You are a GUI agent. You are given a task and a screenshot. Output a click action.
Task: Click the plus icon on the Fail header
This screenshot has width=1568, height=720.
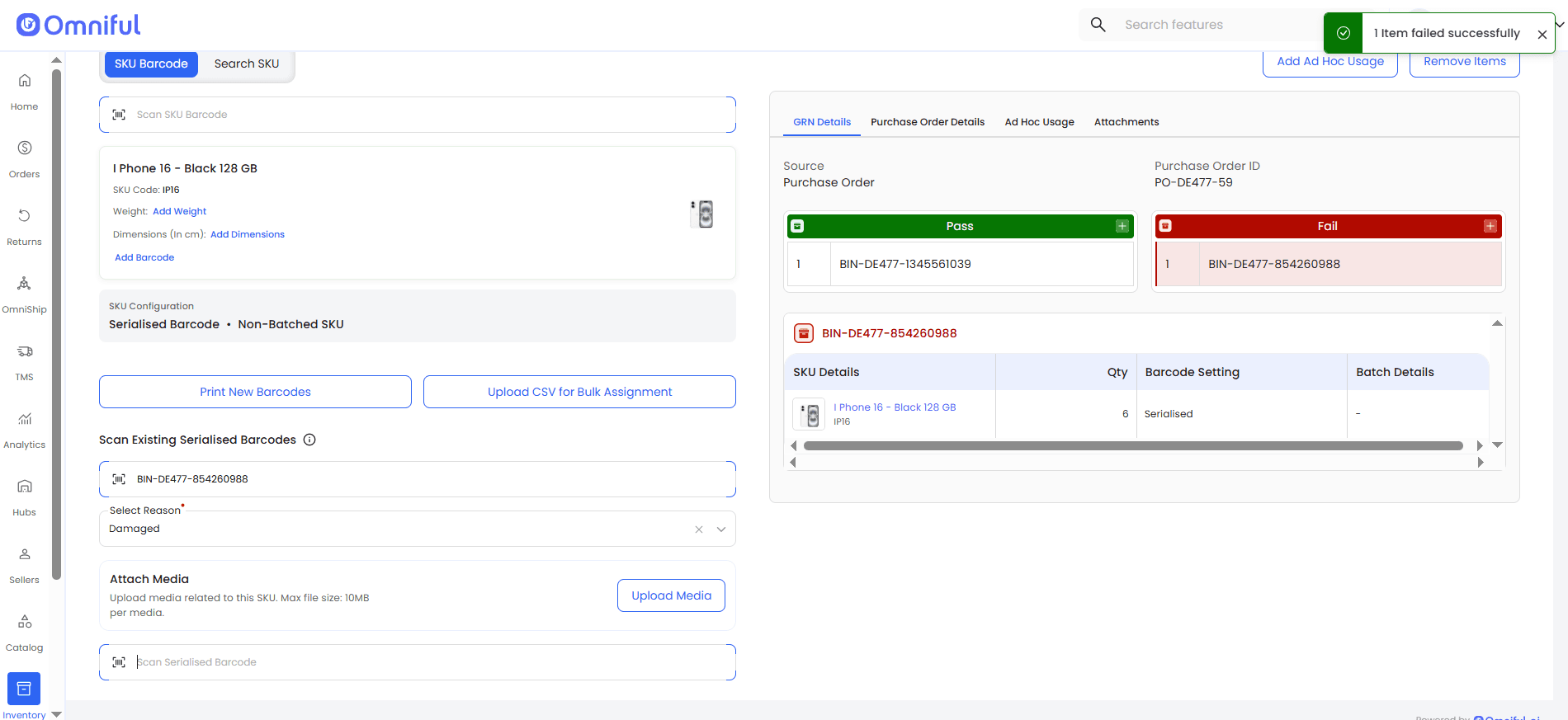1490,226
